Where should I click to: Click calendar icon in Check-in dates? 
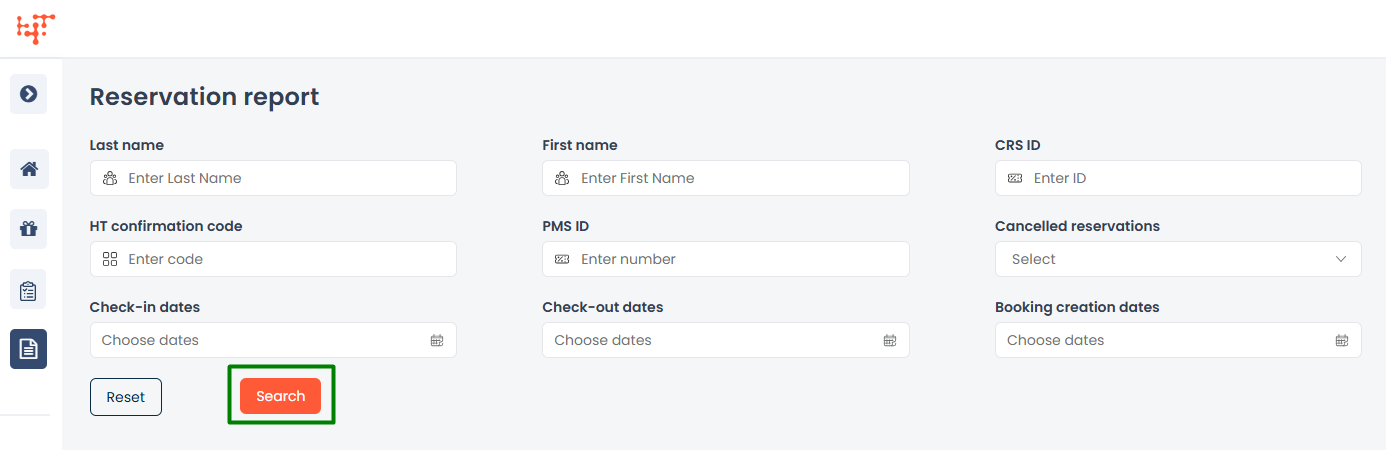tap(437, 340)
